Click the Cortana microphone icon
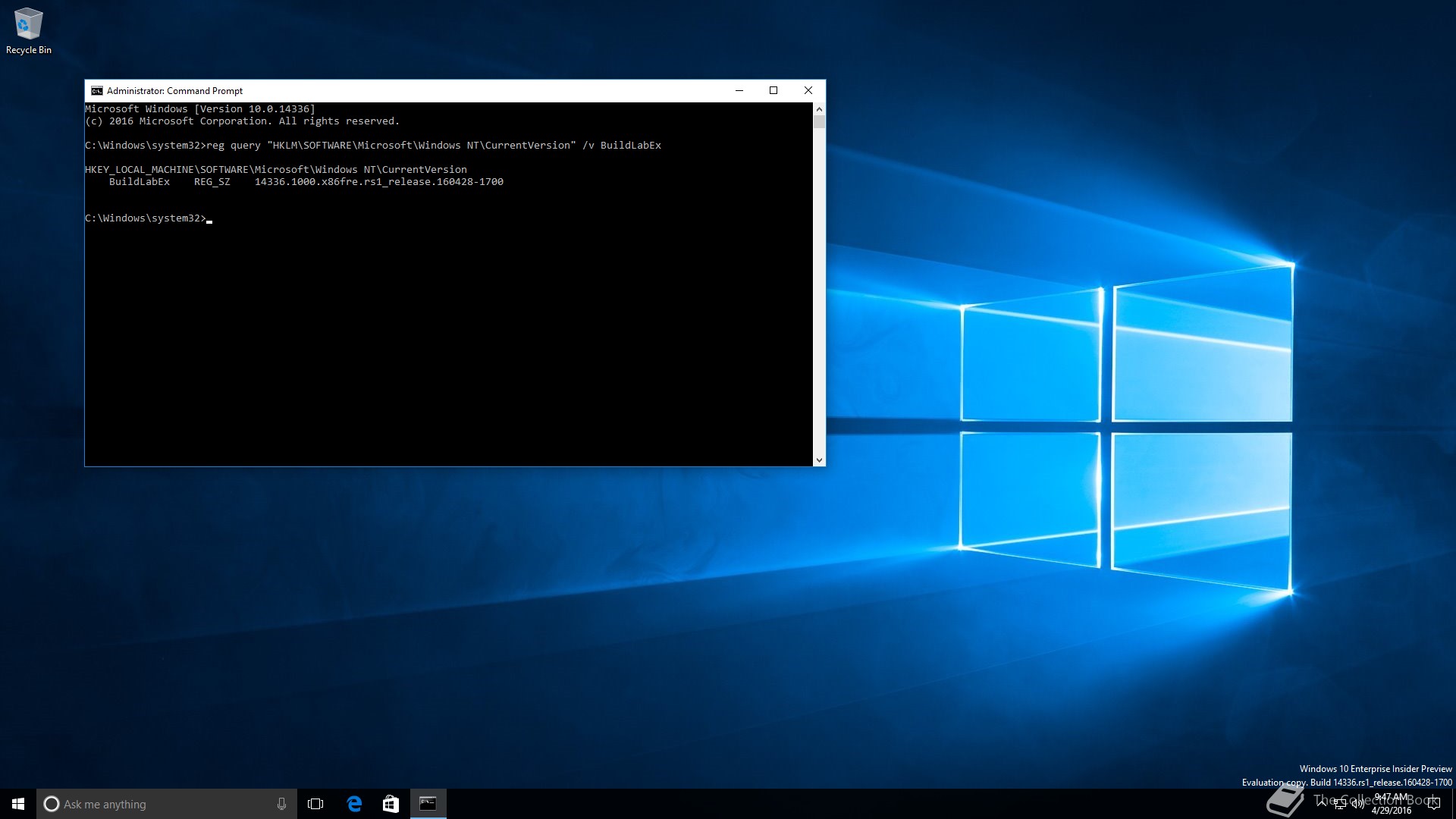Screen dimensions: 1456x819 (281, 804)
